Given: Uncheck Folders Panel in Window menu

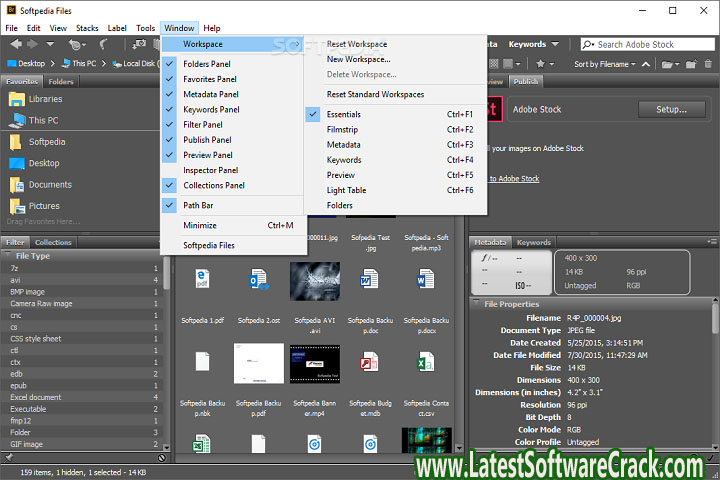Looking at the screenshot, I should tap(210, 64).
